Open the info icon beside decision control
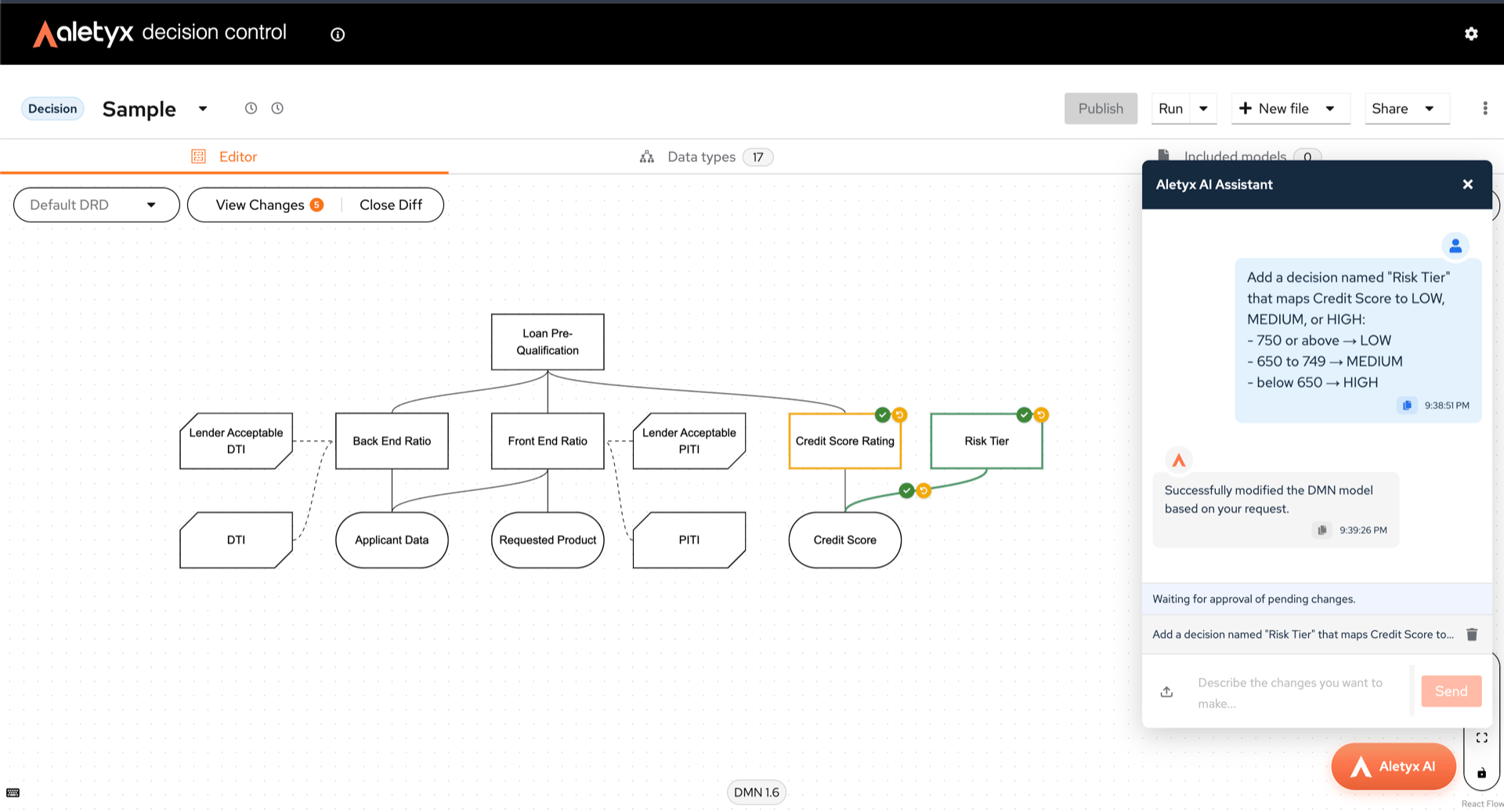The image size is (1504, 812). 338,34
